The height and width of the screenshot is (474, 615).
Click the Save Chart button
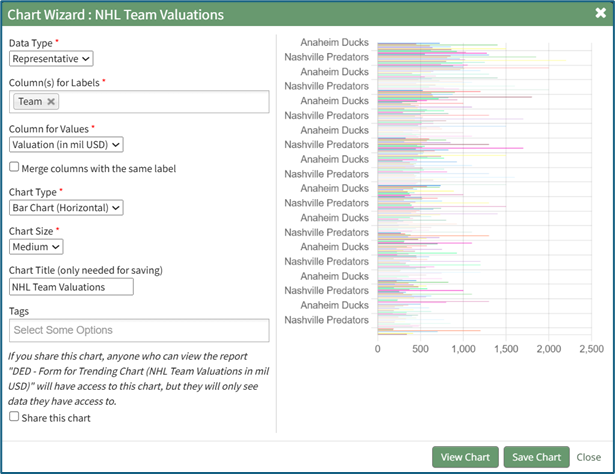coord(535,457)
